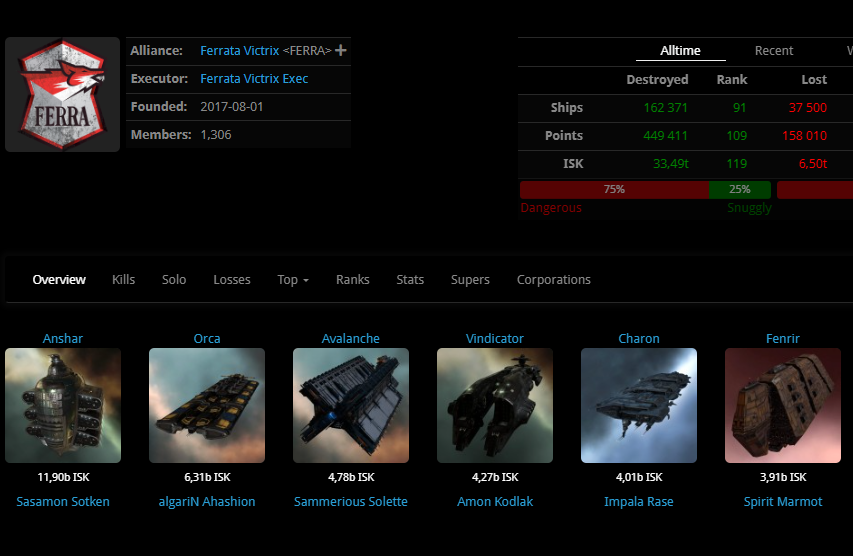Switch to the Kills tab
This screenshot has width=853, height=556.
[x=124, y=280]
